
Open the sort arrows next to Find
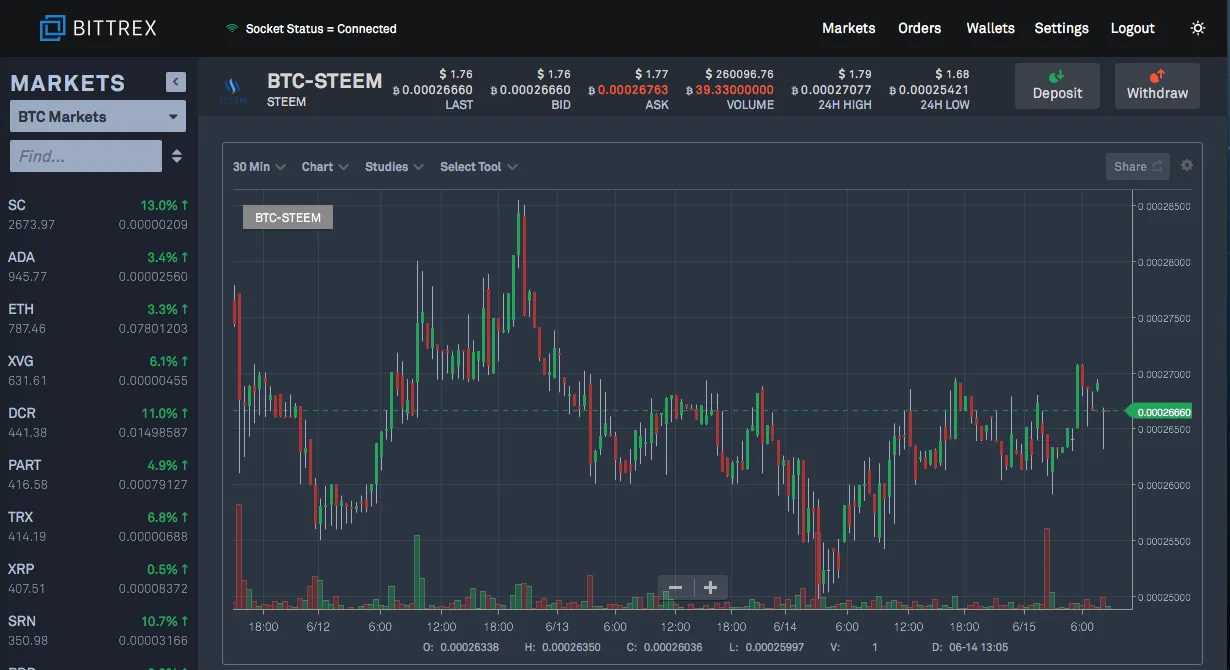tap(177, 156)
